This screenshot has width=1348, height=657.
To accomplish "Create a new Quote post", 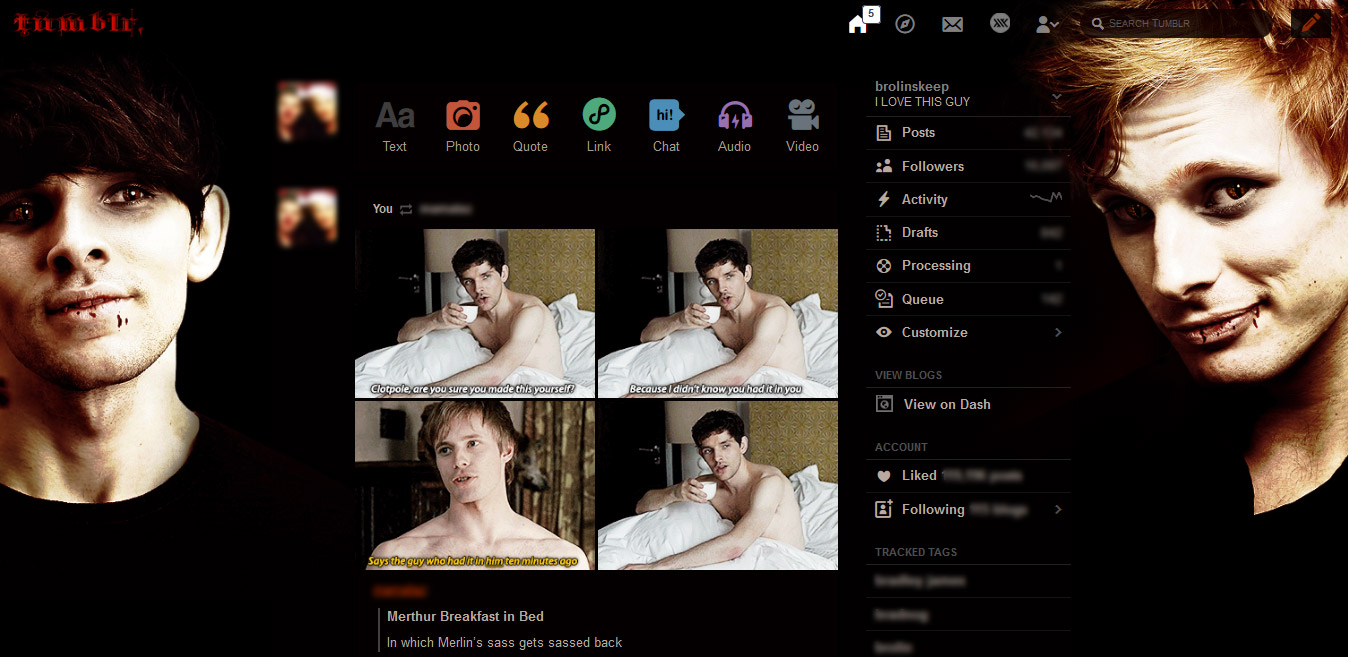I will point(531,125).
